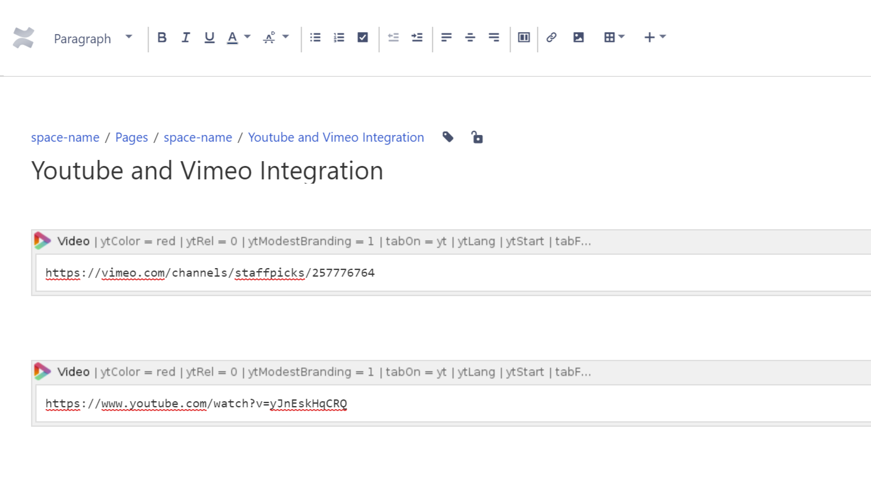Open the page labels tag icon
871x496 pixels.
[448, 137]
